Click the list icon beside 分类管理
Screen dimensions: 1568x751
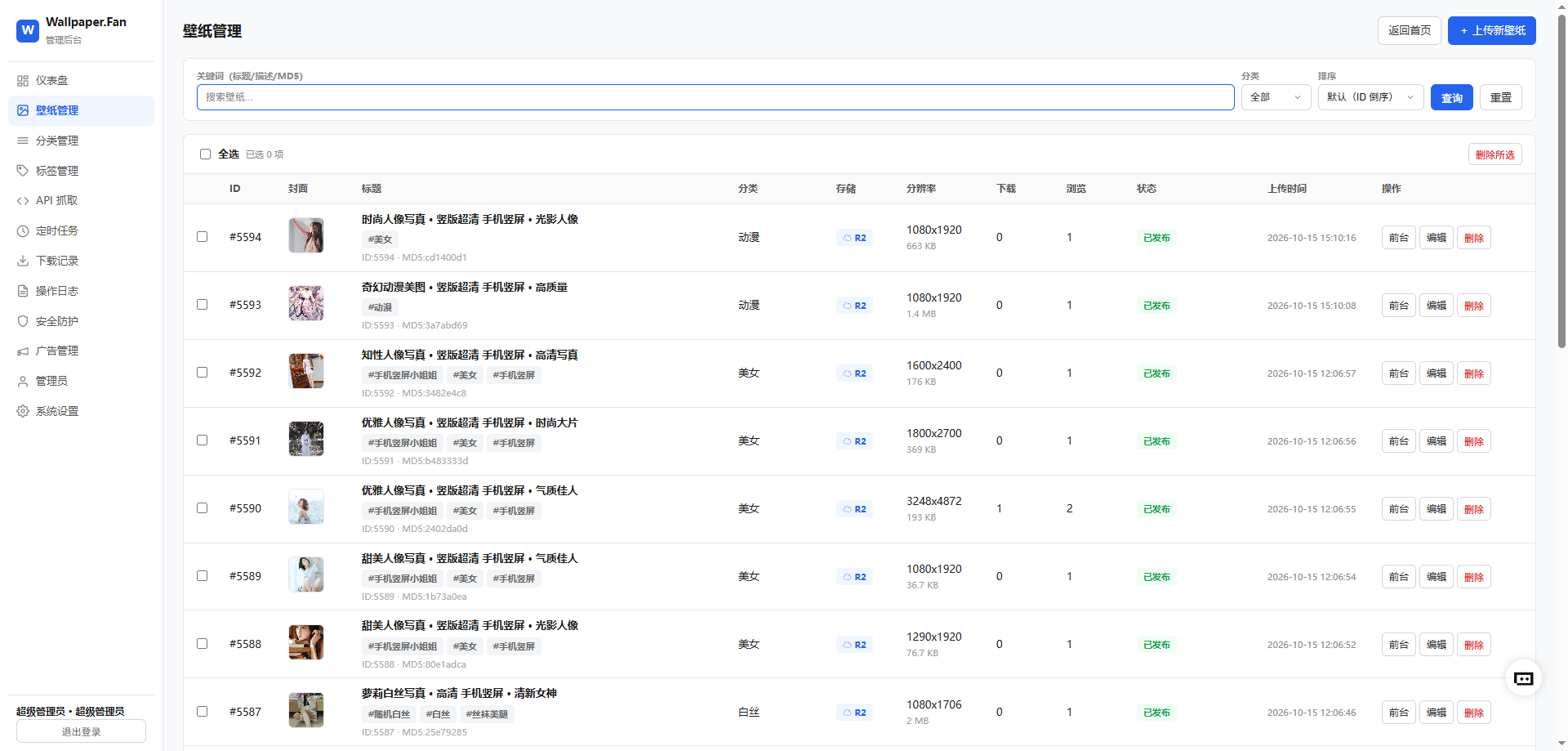[x=23, y=141]
